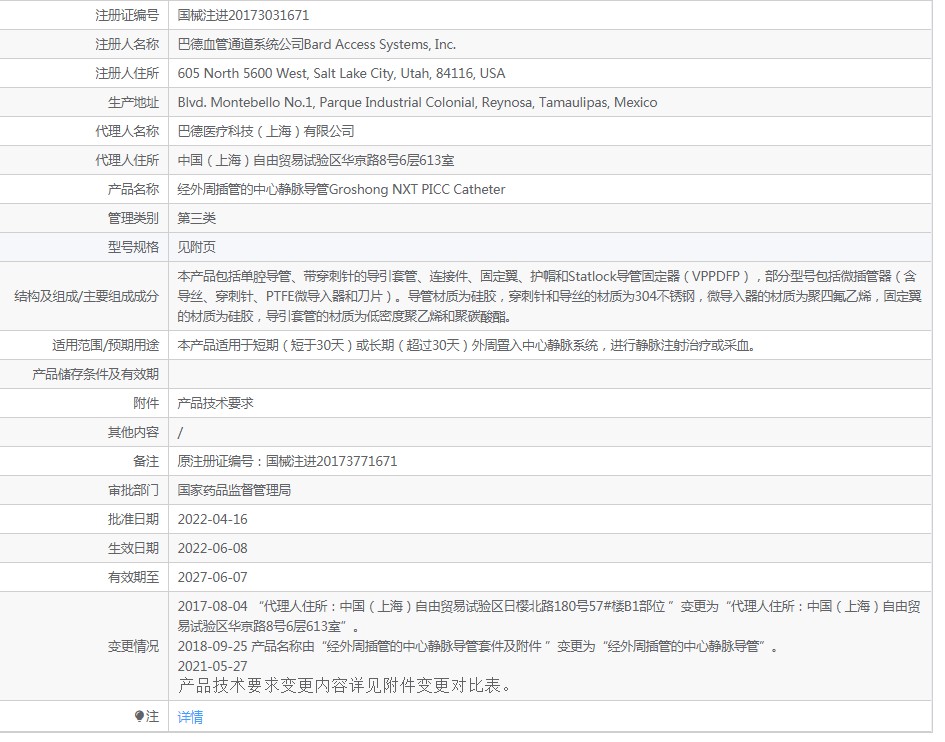Click the 备注 label
Screen dimensions: 945x742
tap(146, 461)
